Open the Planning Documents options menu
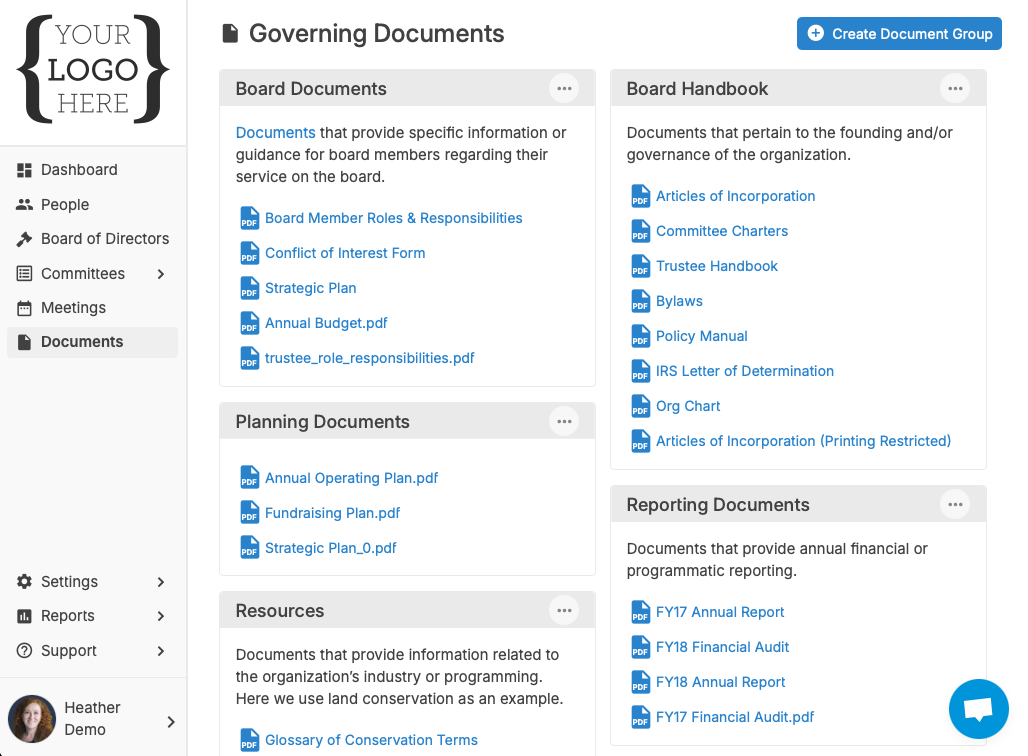Image resolution: width=1028 pixels, height=756 pixels. 564,421
